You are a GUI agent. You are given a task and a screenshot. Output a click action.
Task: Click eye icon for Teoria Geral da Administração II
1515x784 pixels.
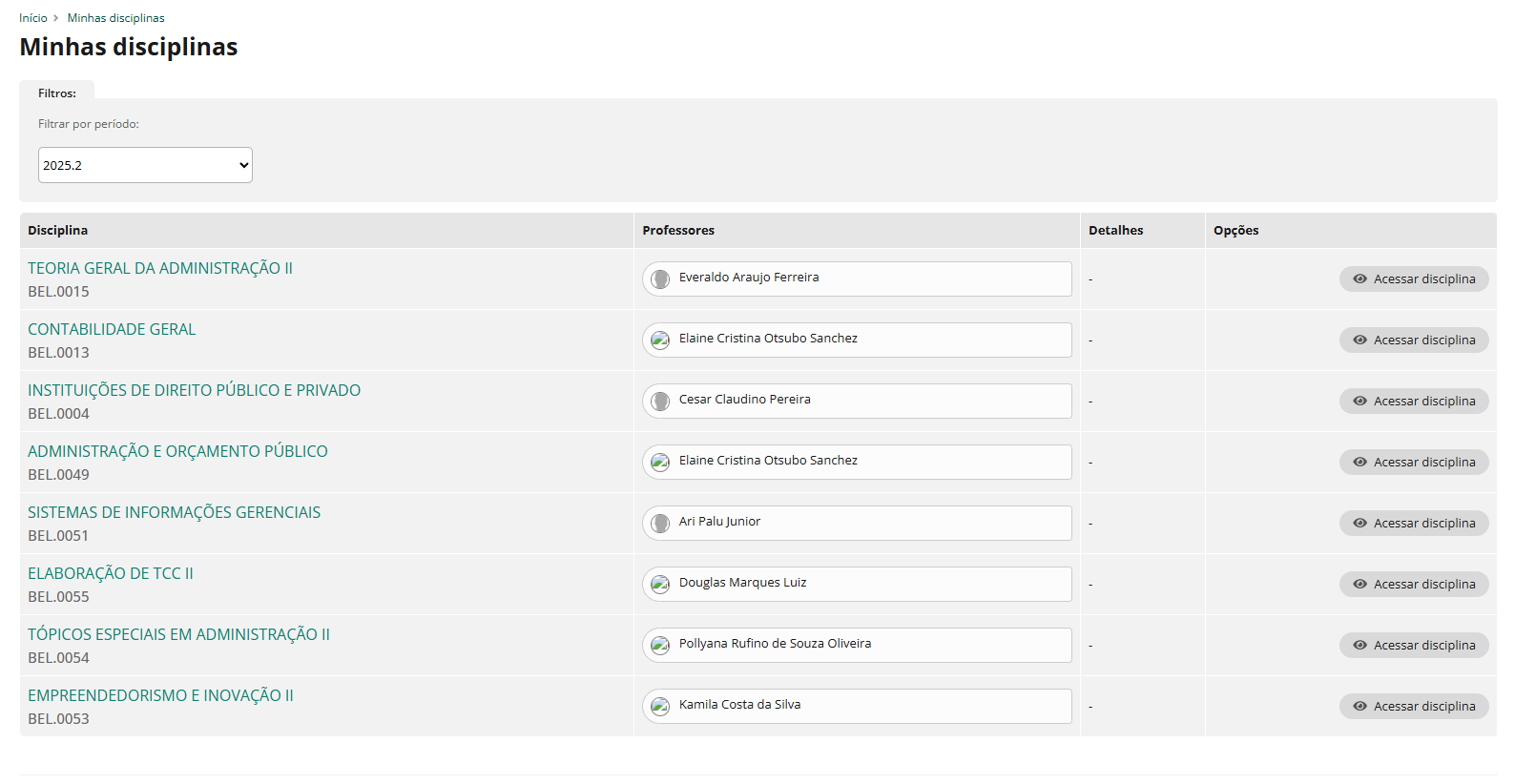pos(1359,279)
